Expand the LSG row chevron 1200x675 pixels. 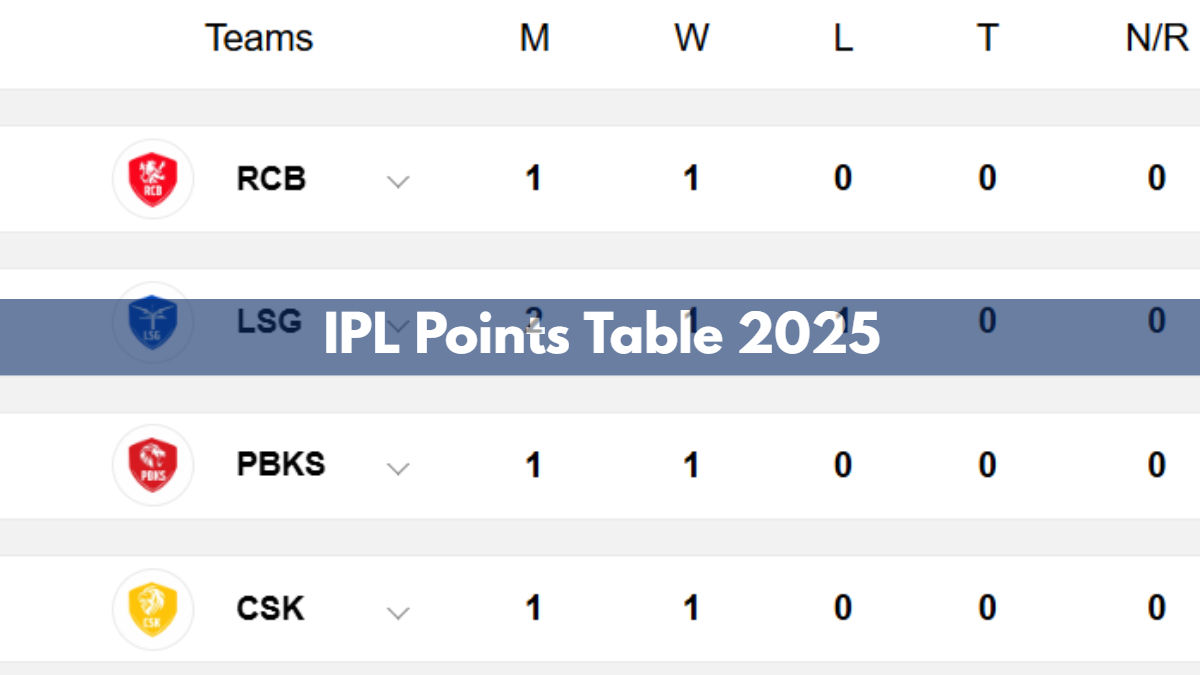click(398, 325)
